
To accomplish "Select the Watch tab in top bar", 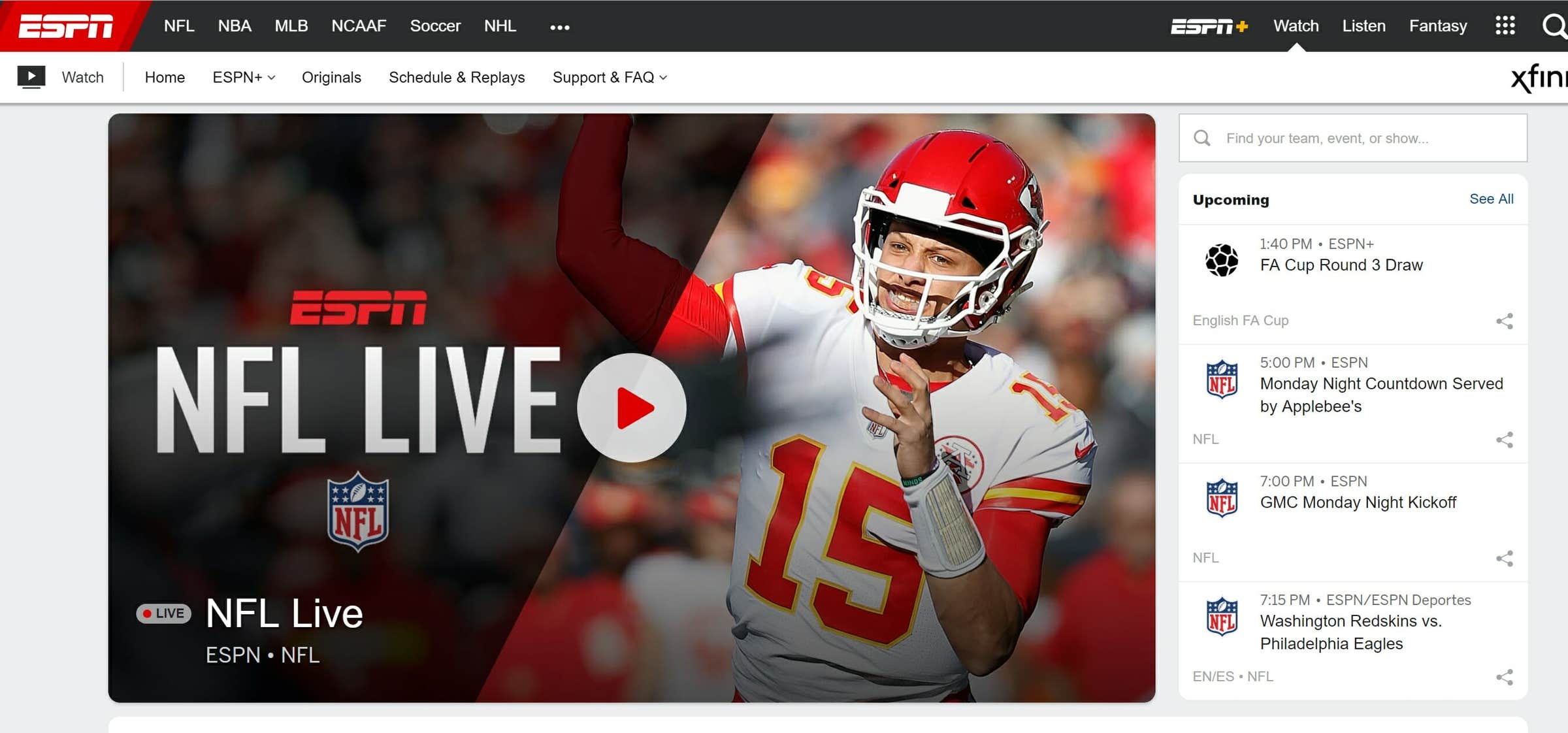I will click(1296, 26).
